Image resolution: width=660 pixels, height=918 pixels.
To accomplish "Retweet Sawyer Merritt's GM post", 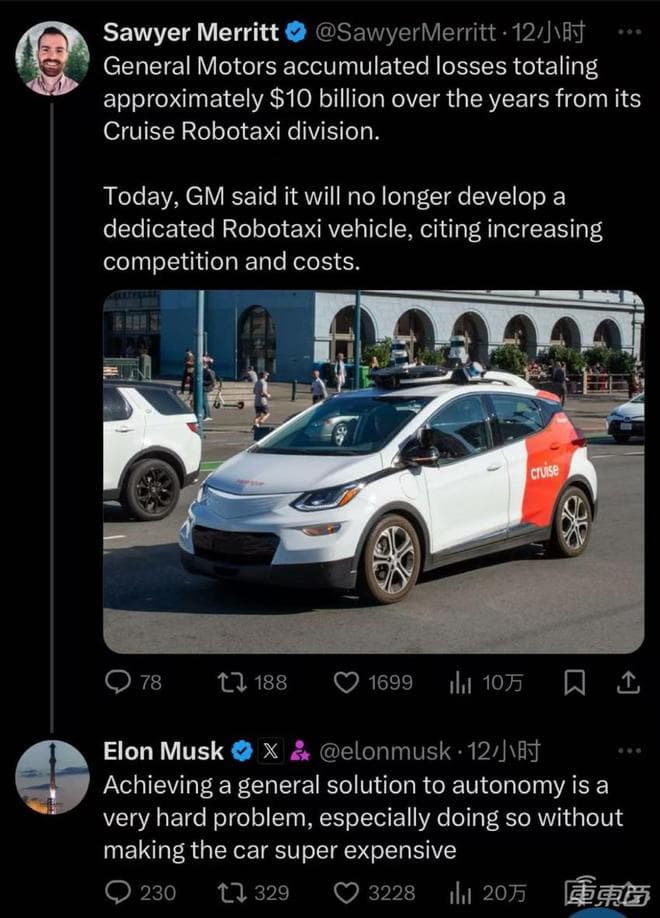I will click(229, 682).
